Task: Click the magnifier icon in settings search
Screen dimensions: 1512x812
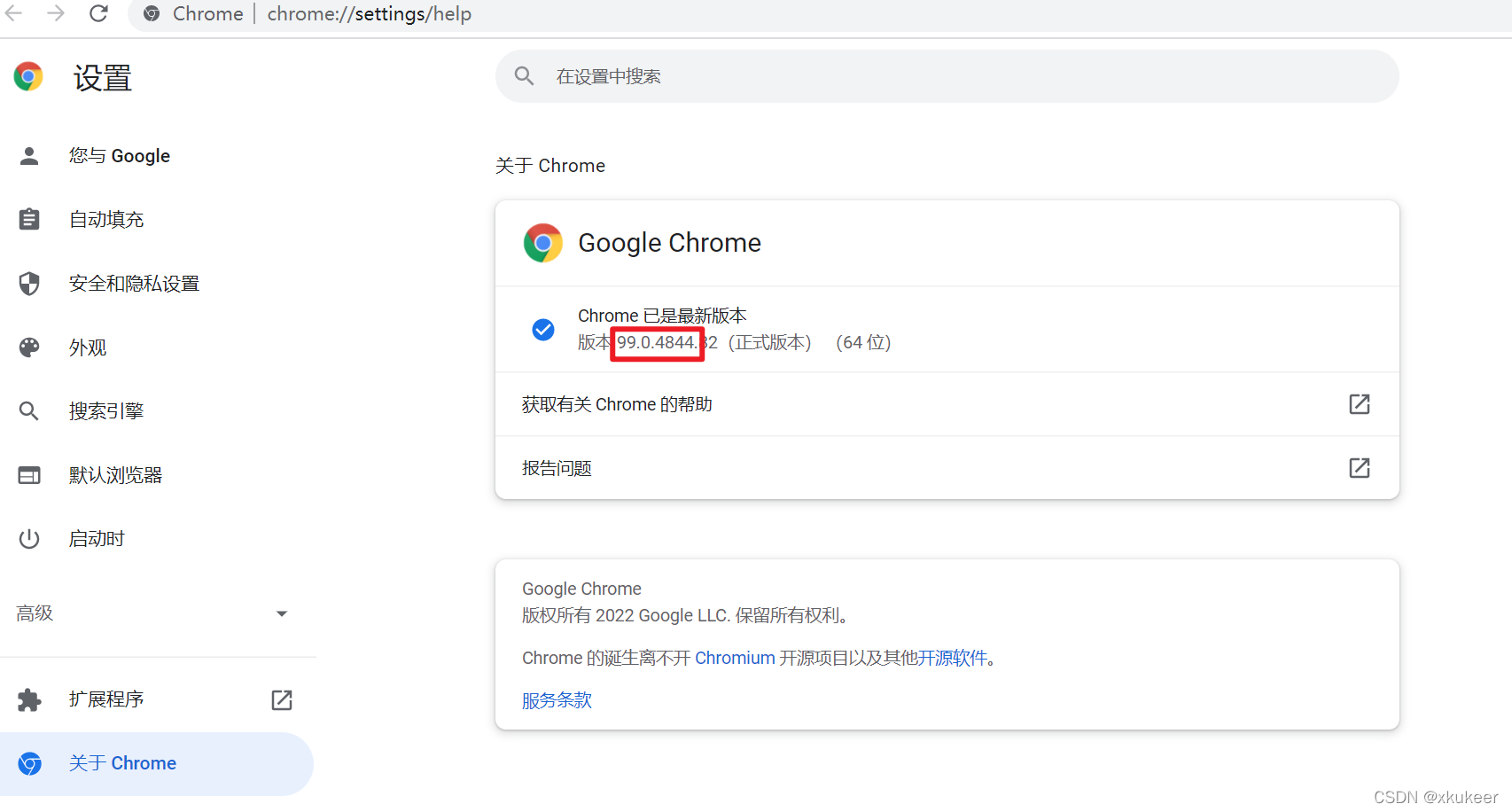Action: point(524,76)
